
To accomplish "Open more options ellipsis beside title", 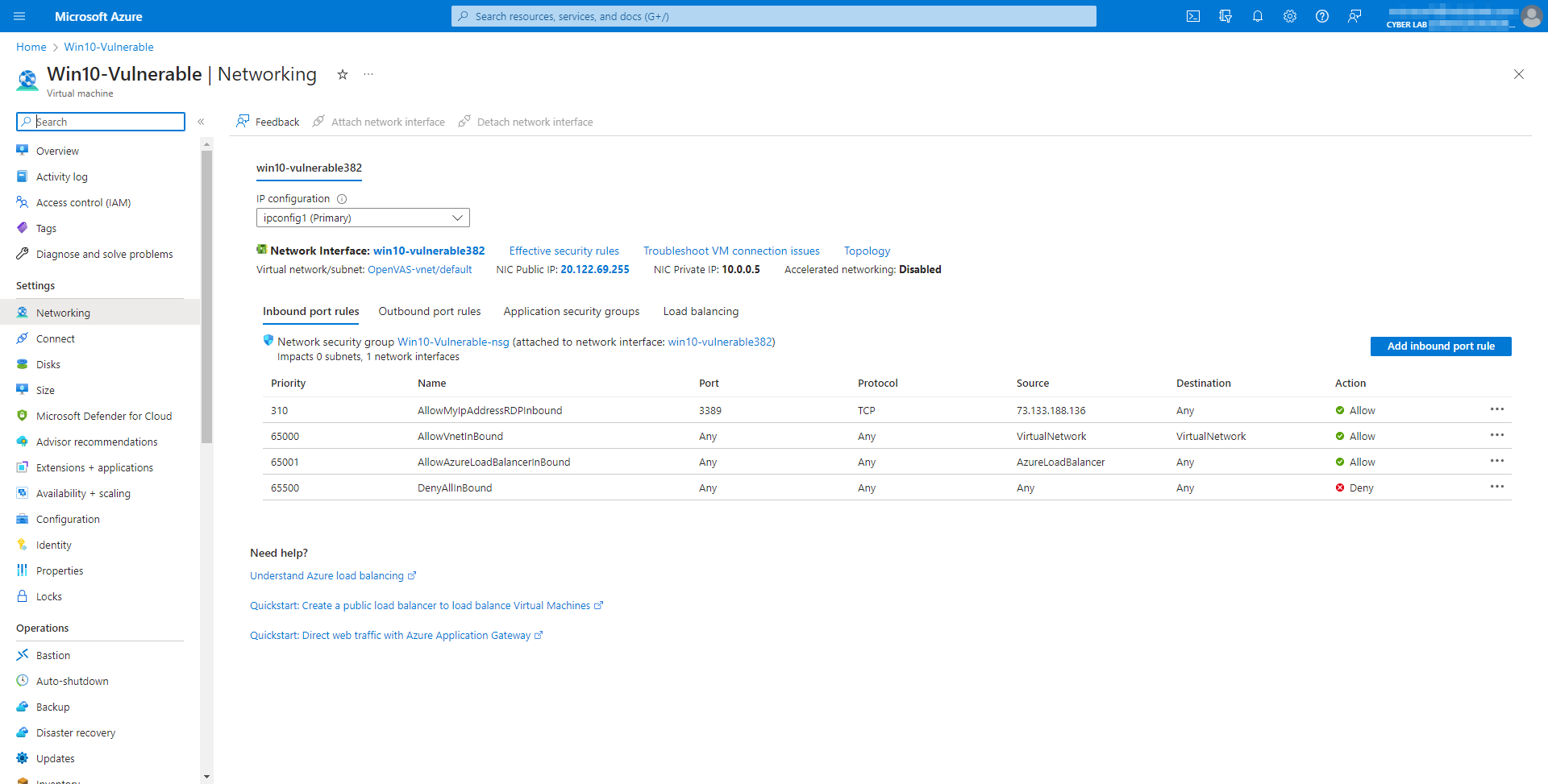I will click(368, 74).
